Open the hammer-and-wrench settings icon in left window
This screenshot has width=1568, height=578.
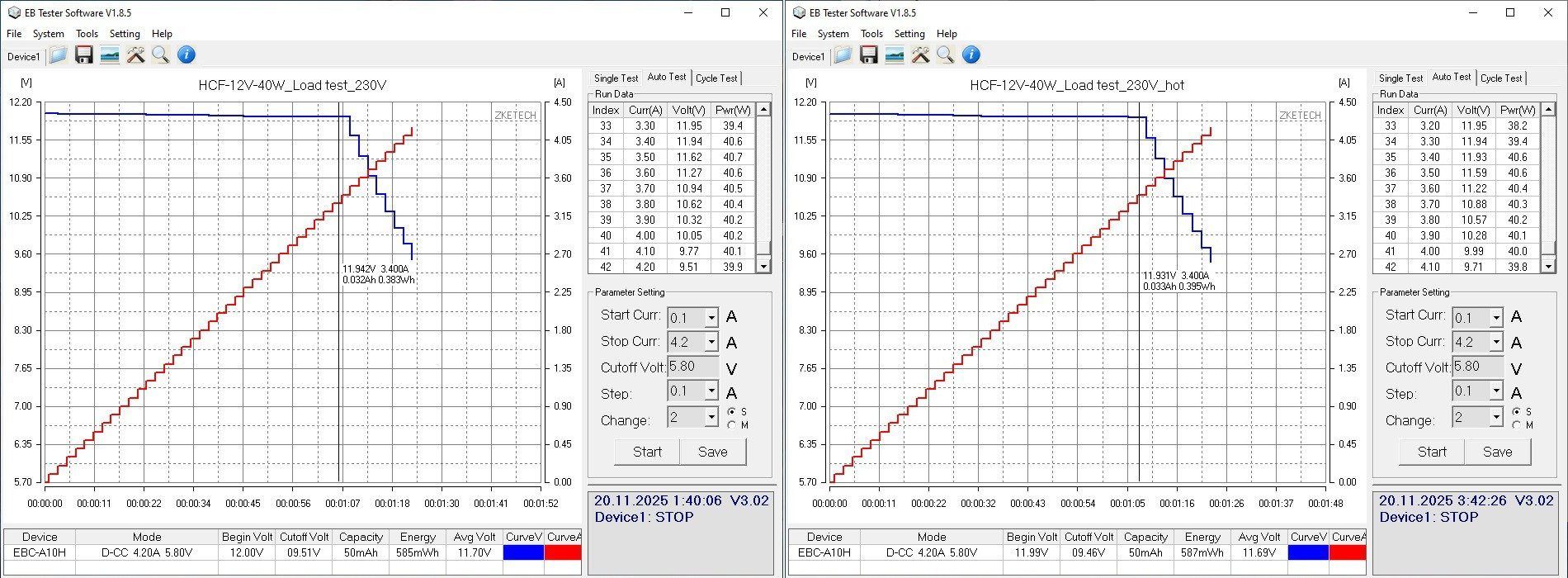pyautogui.click(x=135, y=55)
